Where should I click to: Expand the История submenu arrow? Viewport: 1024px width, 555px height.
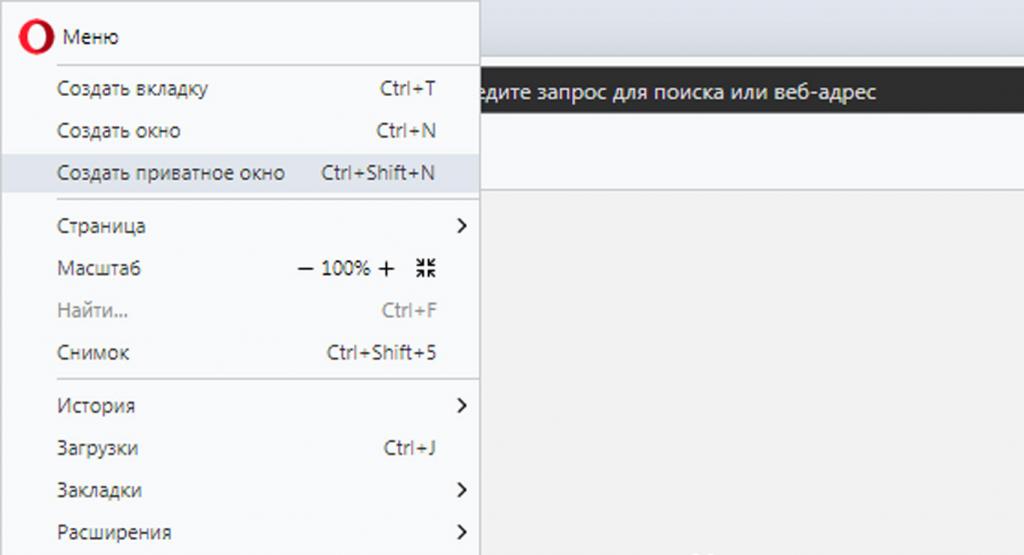click(462, 405)
